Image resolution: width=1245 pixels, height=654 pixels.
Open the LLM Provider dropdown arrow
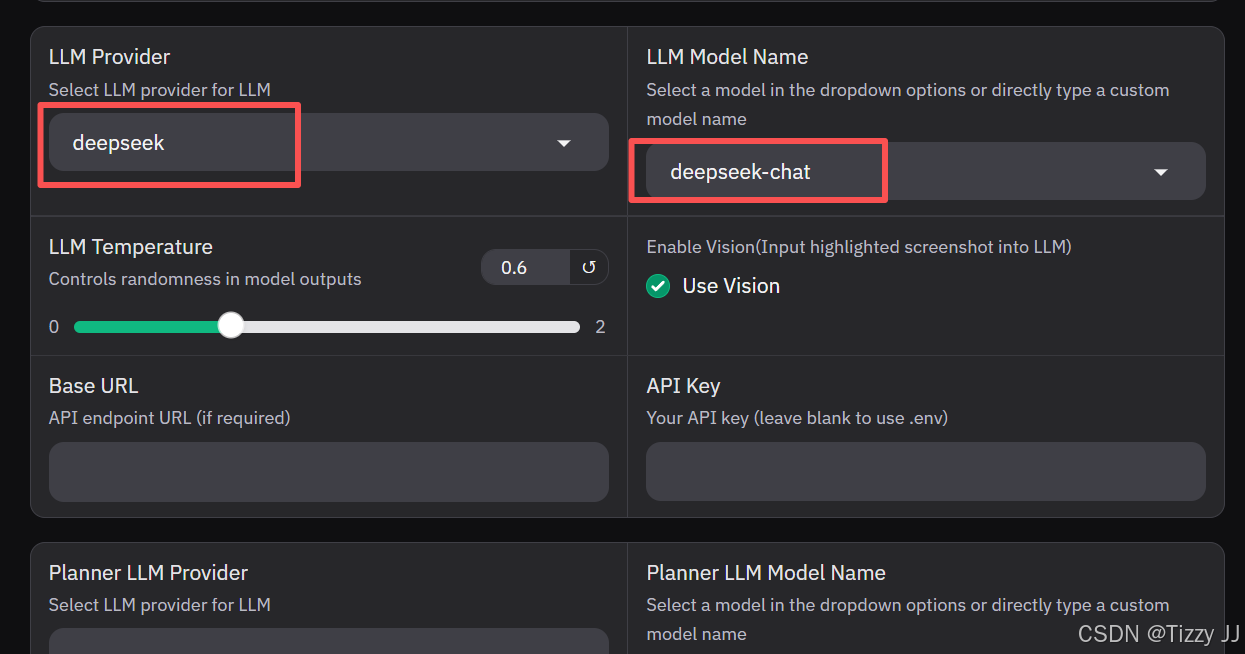(564, 143)
